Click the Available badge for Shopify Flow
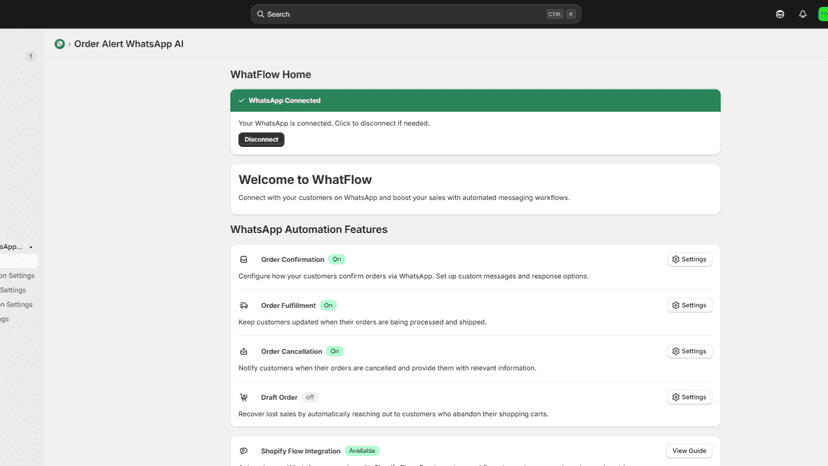The height and width of the screenshot is (466, 828). coord(362,451)
